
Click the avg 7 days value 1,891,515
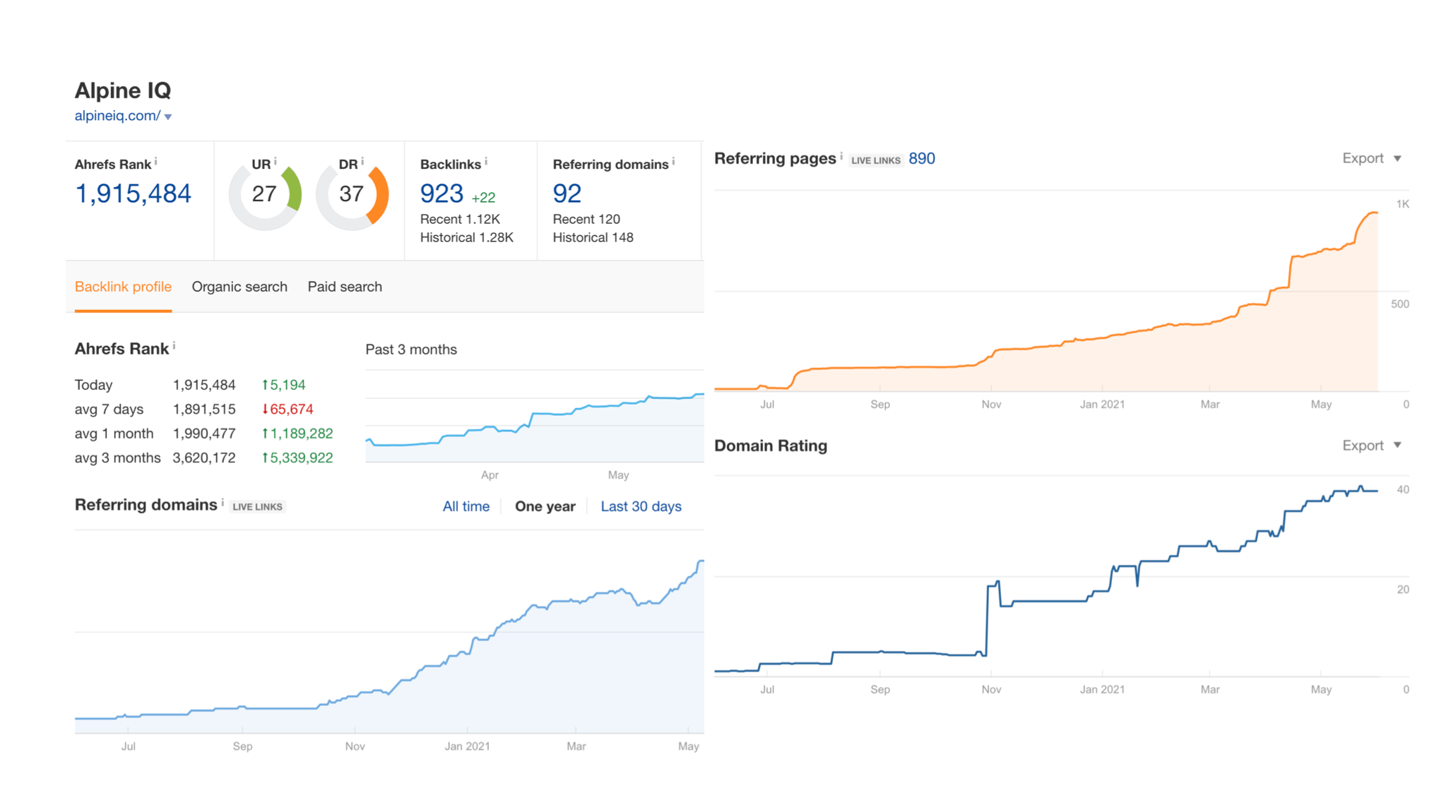coord(204,409)
